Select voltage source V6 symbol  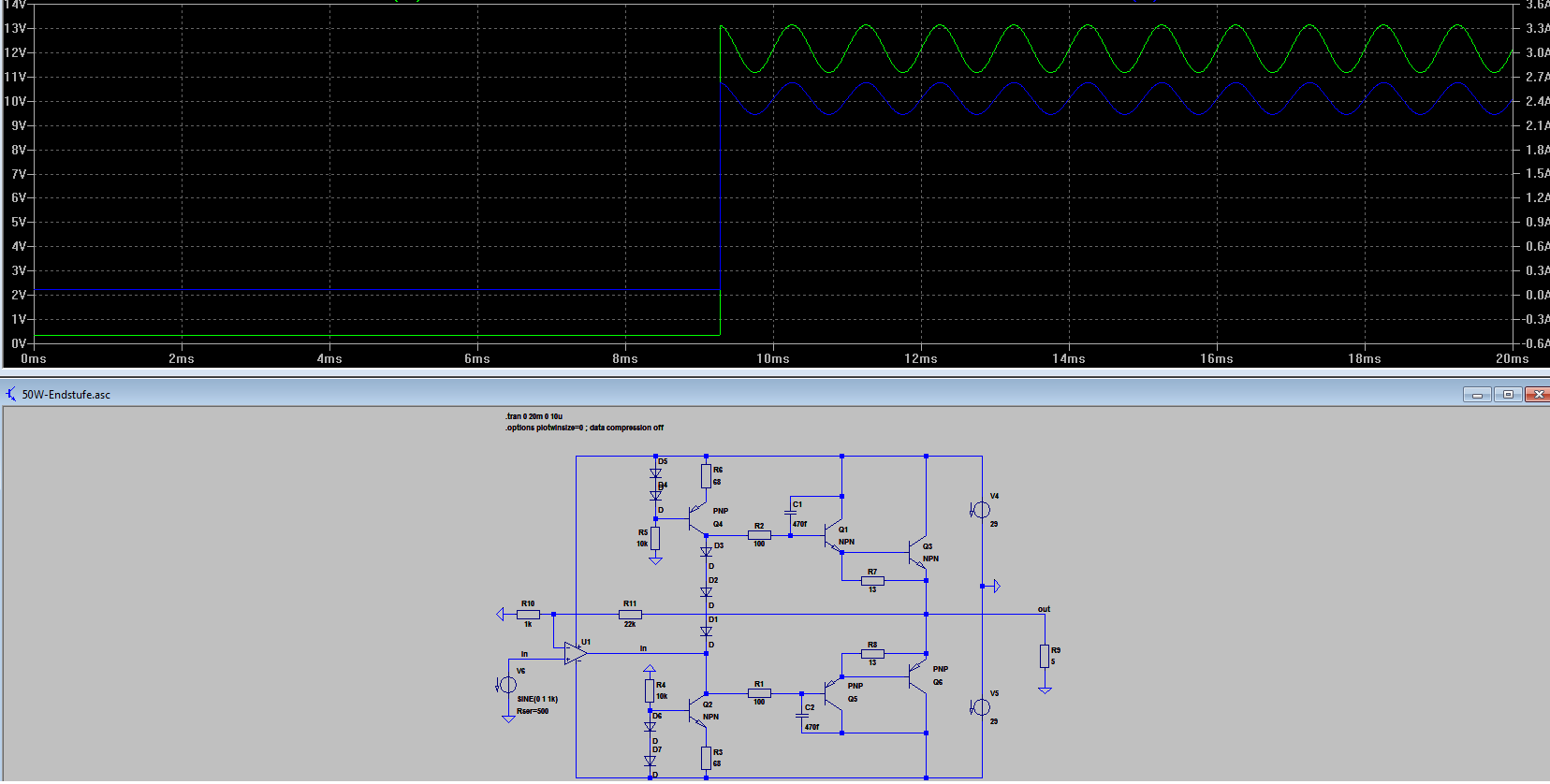(508, 685)
